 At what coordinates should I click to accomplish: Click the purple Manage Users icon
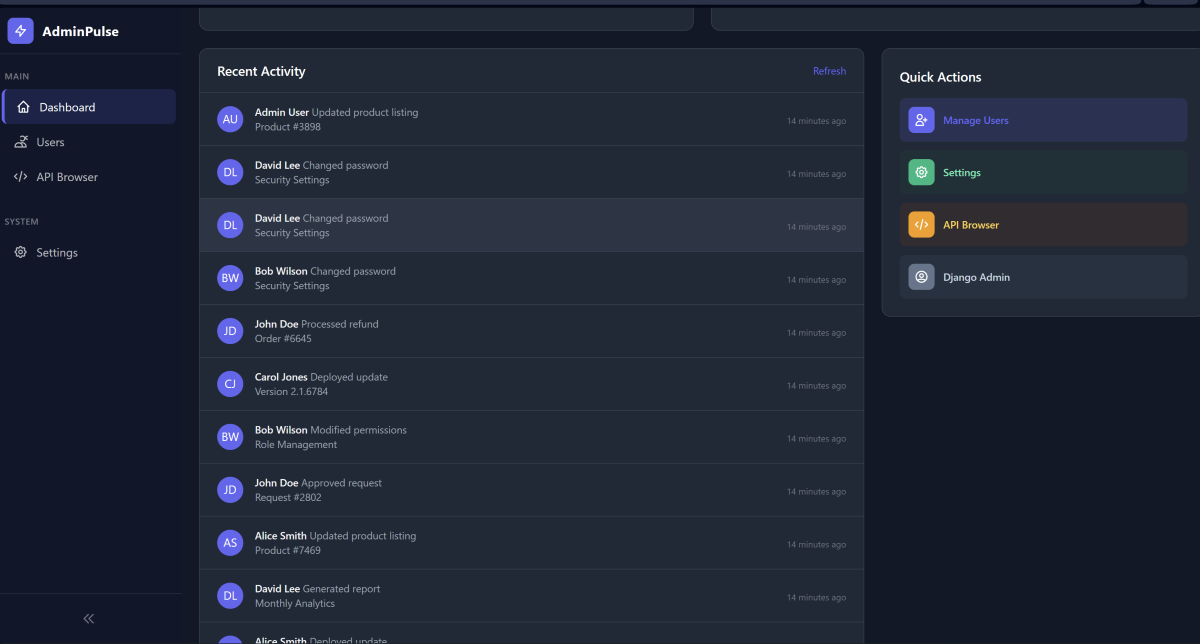[x=920, y=119]
